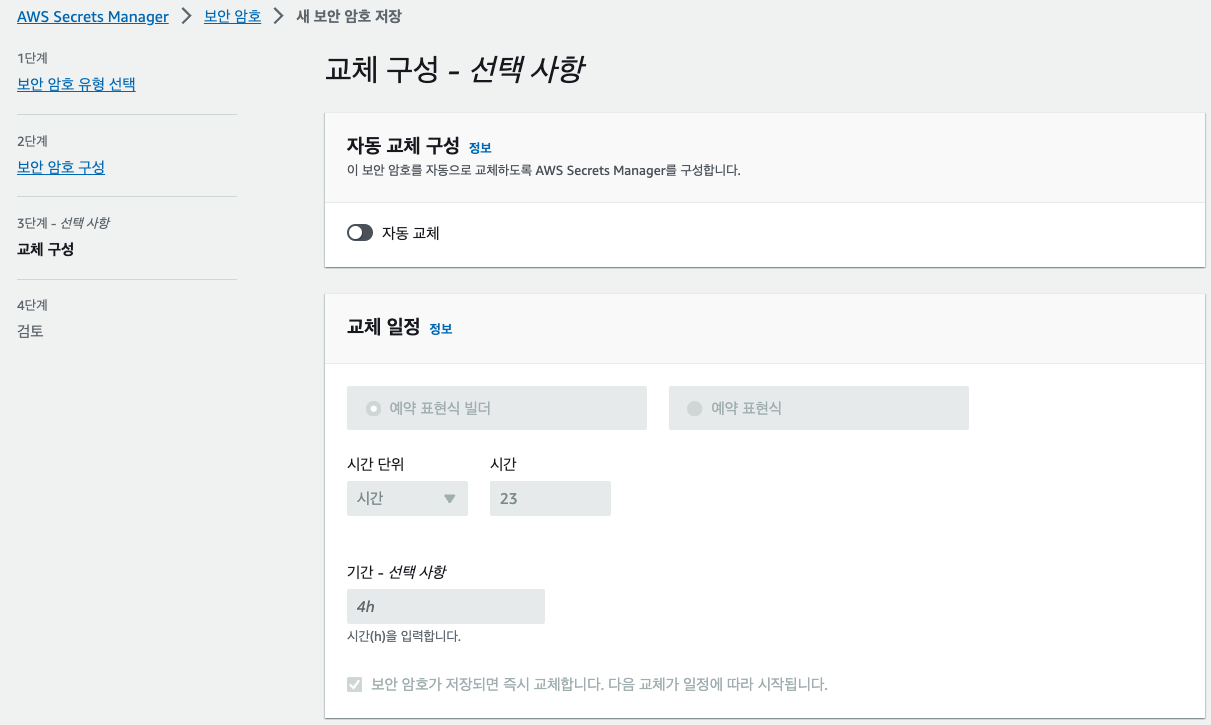Toggle the 자동 교체 switch on
Screen dimensions: 1211x725
click(x=359, y=233)
